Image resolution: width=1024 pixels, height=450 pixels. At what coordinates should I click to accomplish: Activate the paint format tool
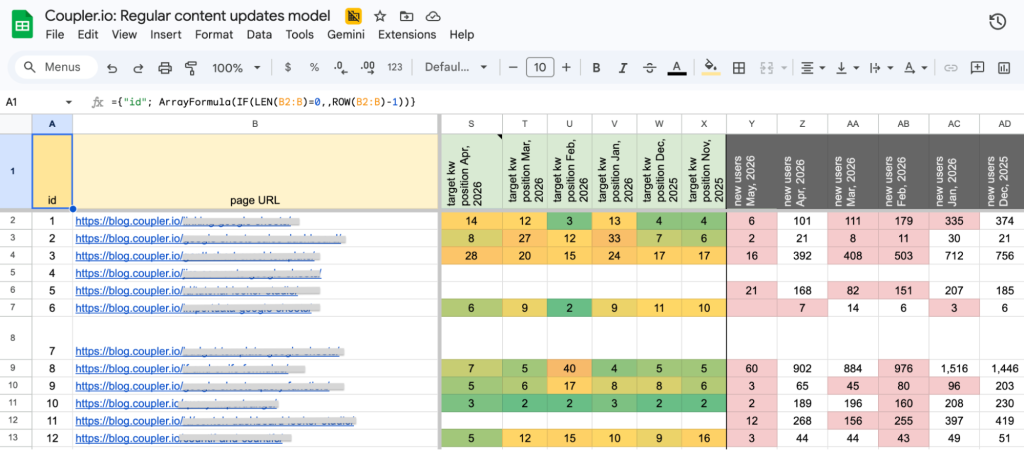pyautogui.click(x=191, y=67)
